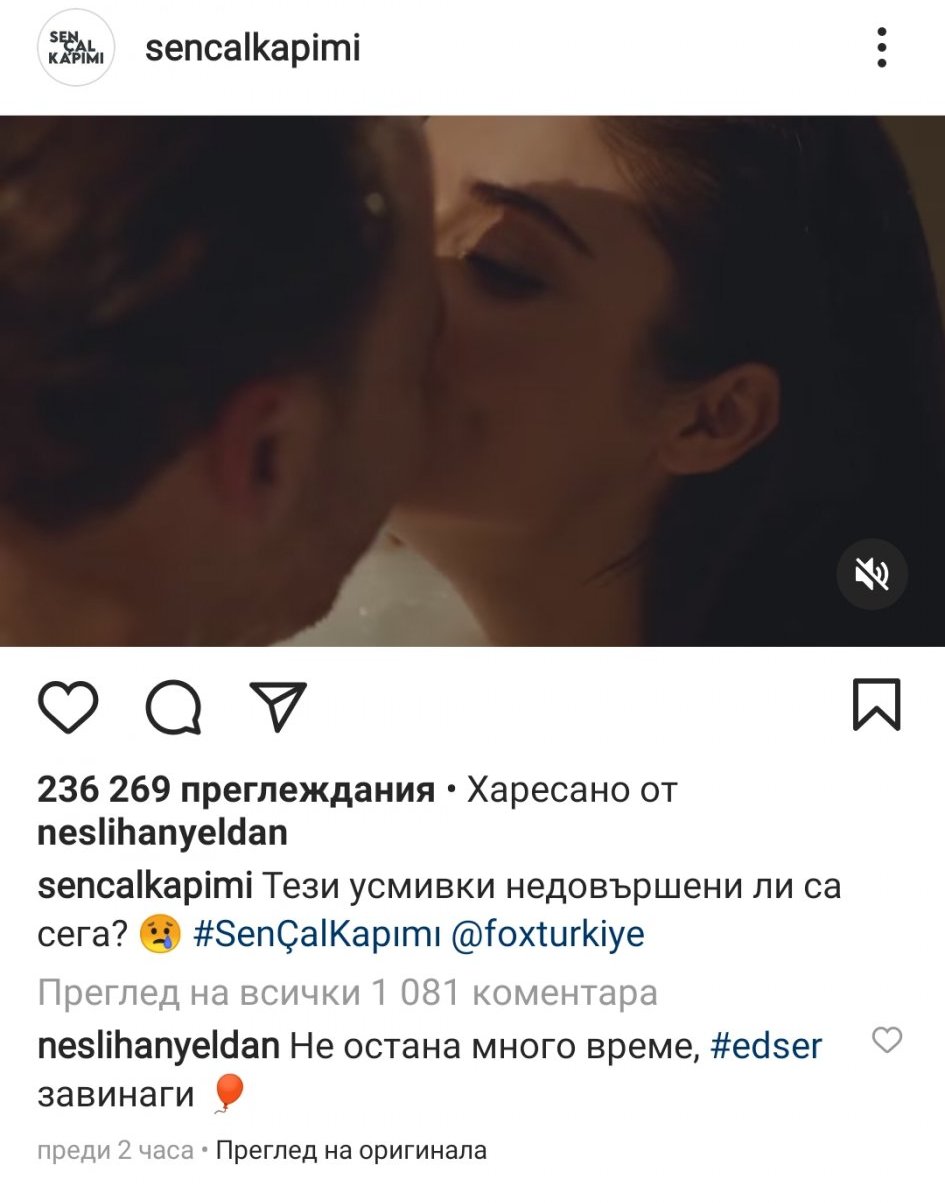This screenshot has width=945, height=1203.
Task: Tap the 'преди 2 часа' timestamp
Action: pos(115,1151)
